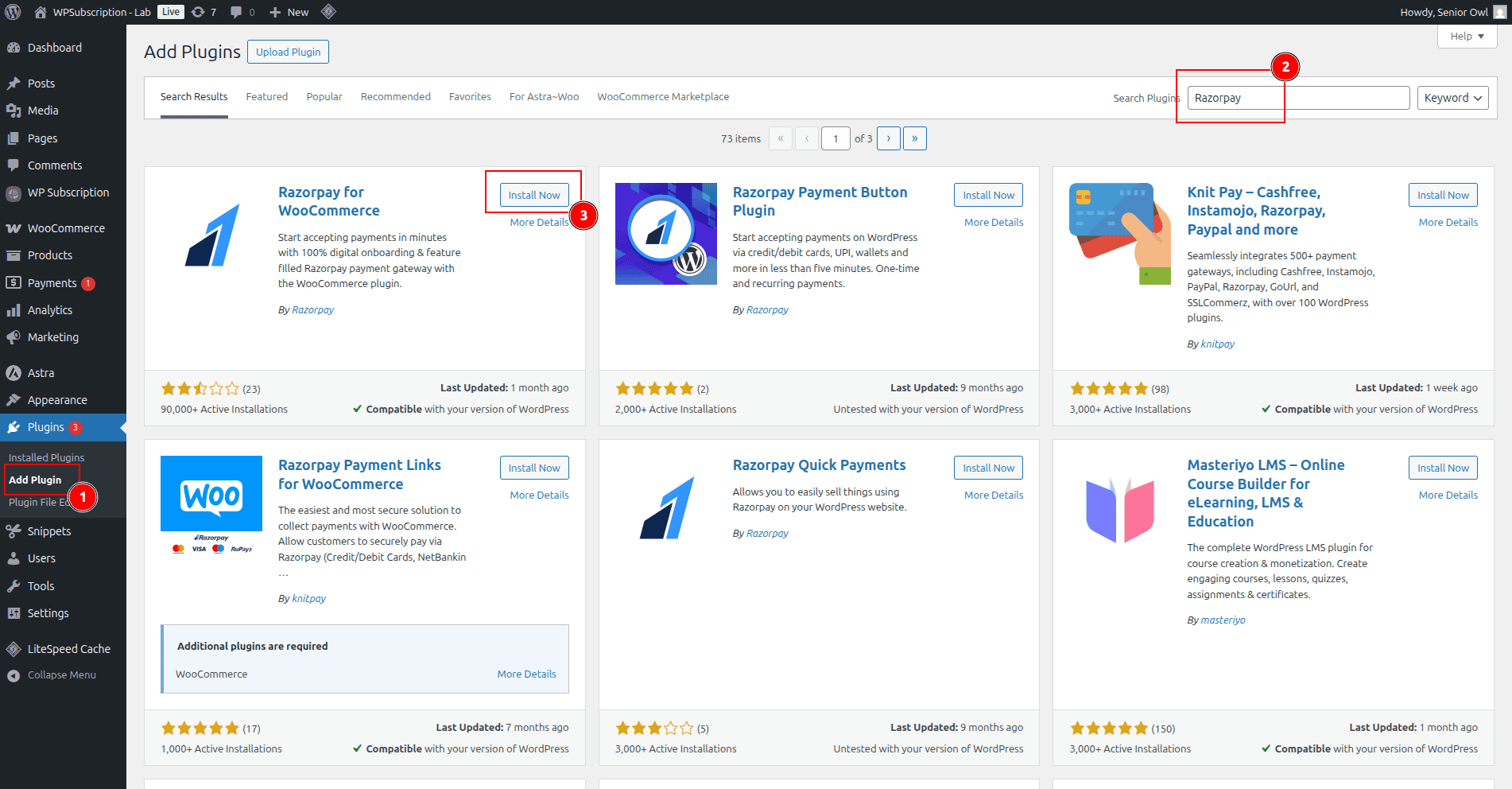Click the WordPress logo in admin bar
This screenshot has width=1512, height=789.
pyautogui.click(x=13, y=12)
